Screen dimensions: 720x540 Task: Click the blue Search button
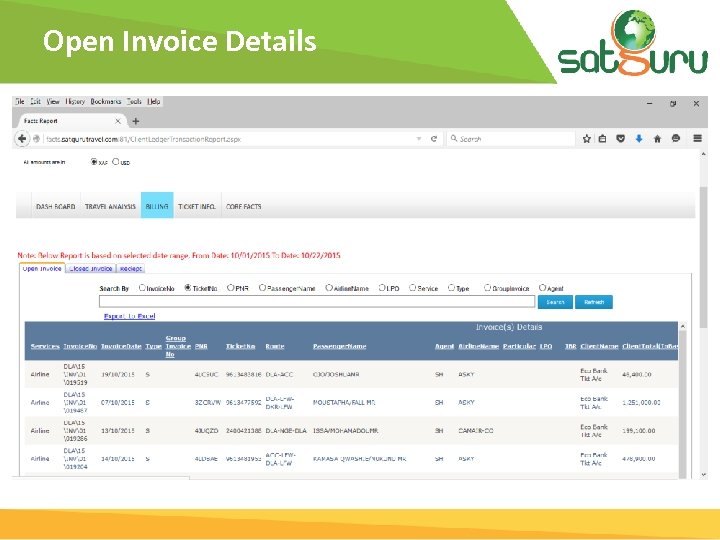[555, 302]
